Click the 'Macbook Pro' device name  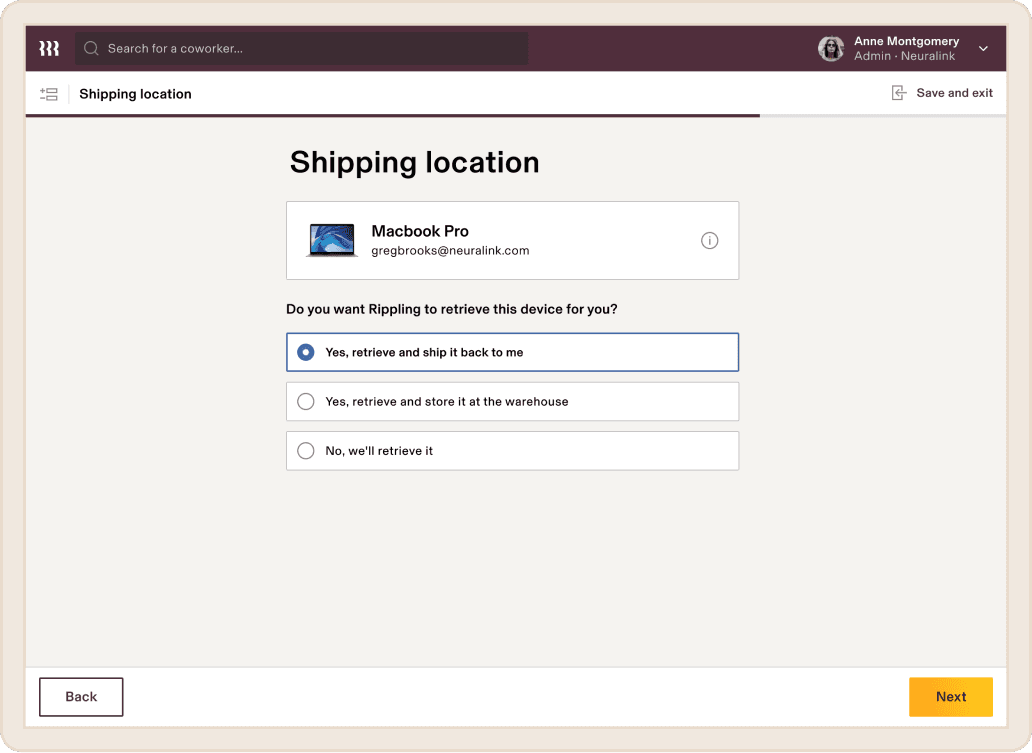click(420, 231)
